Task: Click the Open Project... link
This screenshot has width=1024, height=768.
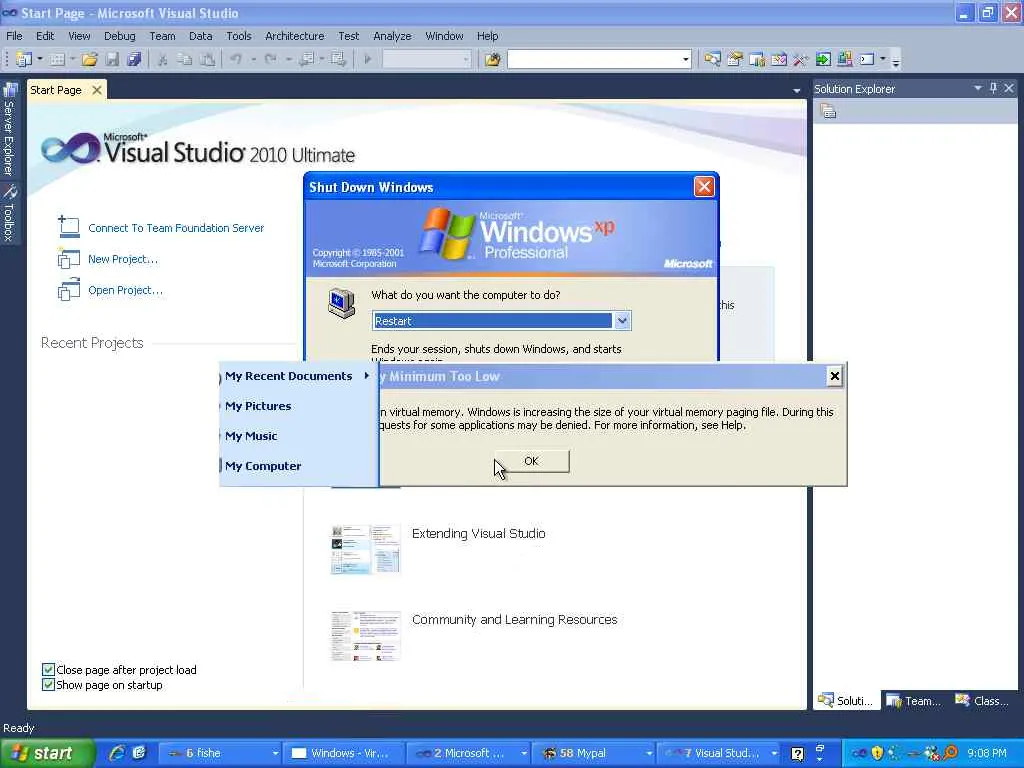Action: (125, 291)
